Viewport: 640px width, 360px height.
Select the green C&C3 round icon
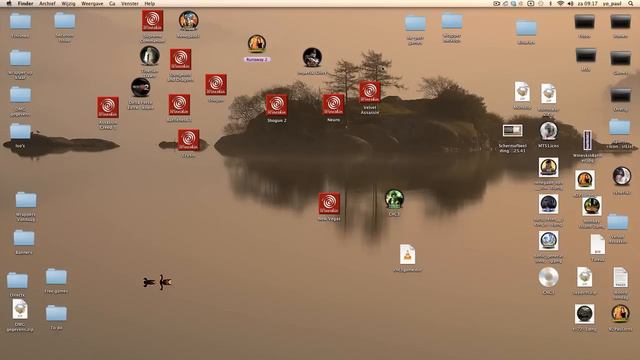394,199
